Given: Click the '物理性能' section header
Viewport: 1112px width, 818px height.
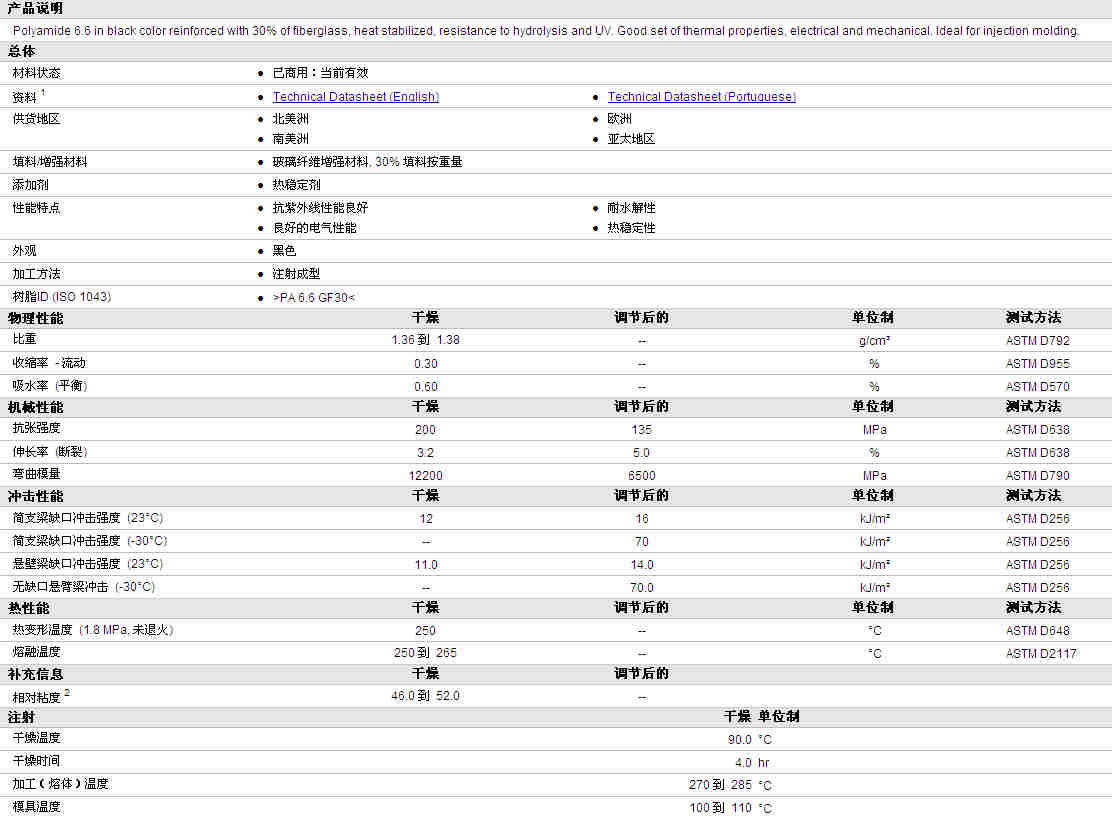Looking at the screenshot, I should (x=35, y=319).
